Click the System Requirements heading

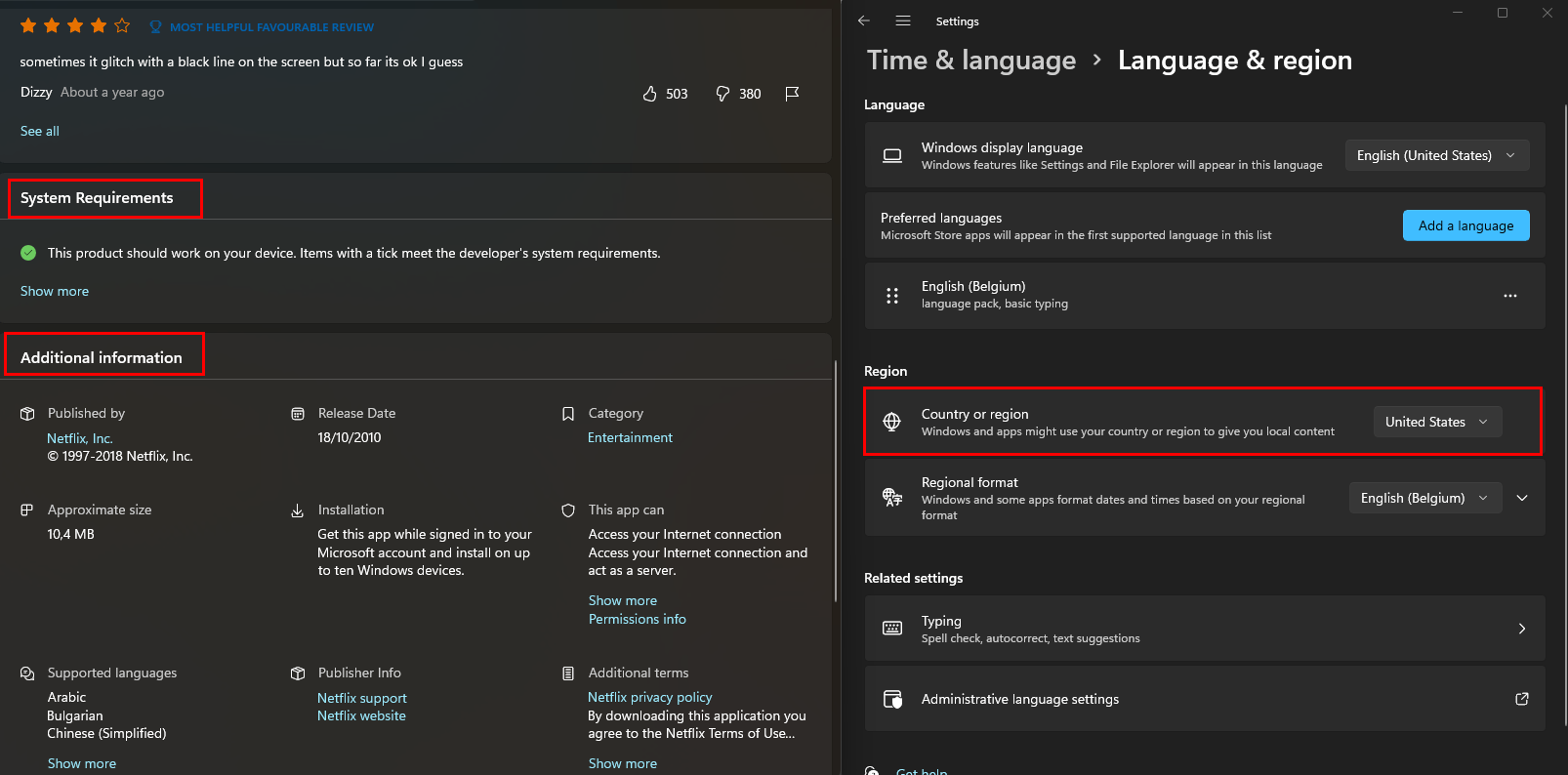pyautogui.click(x=97, y=198)
